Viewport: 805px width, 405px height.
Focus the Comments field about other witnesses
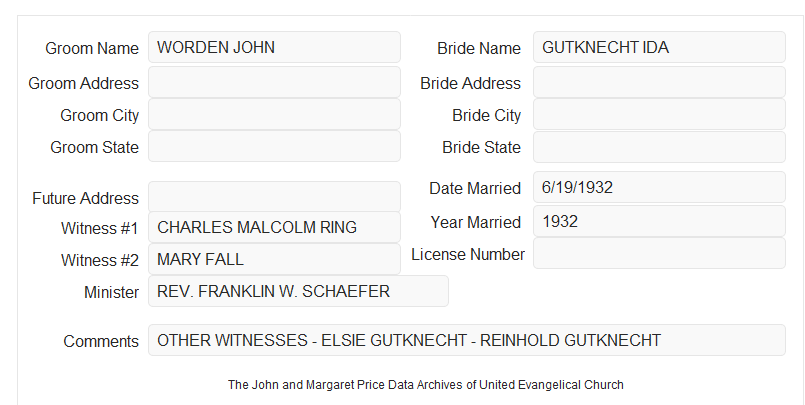coord(467,340)
